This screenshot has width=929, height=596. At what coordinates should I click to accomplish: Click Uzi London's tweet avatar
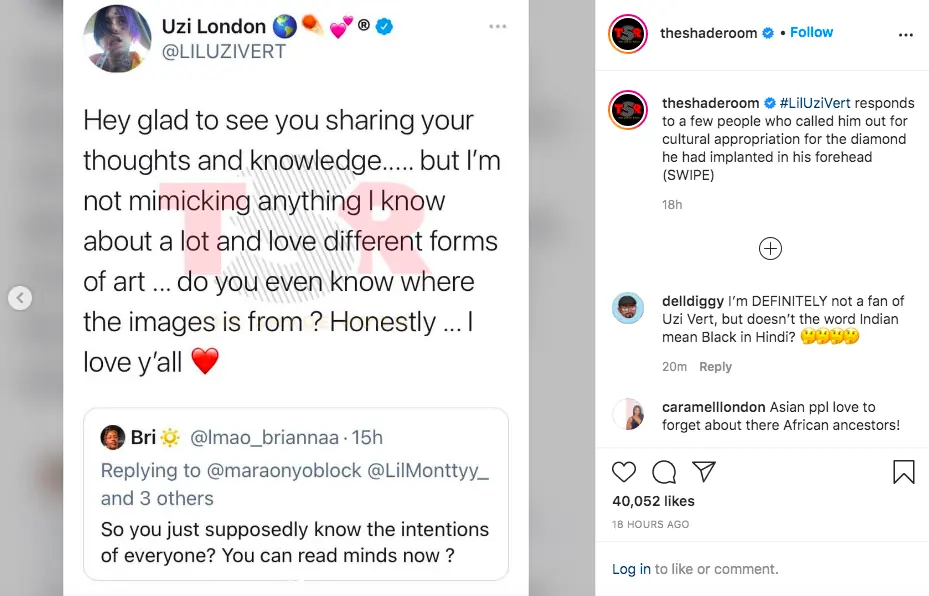click(x=118, y=39)
